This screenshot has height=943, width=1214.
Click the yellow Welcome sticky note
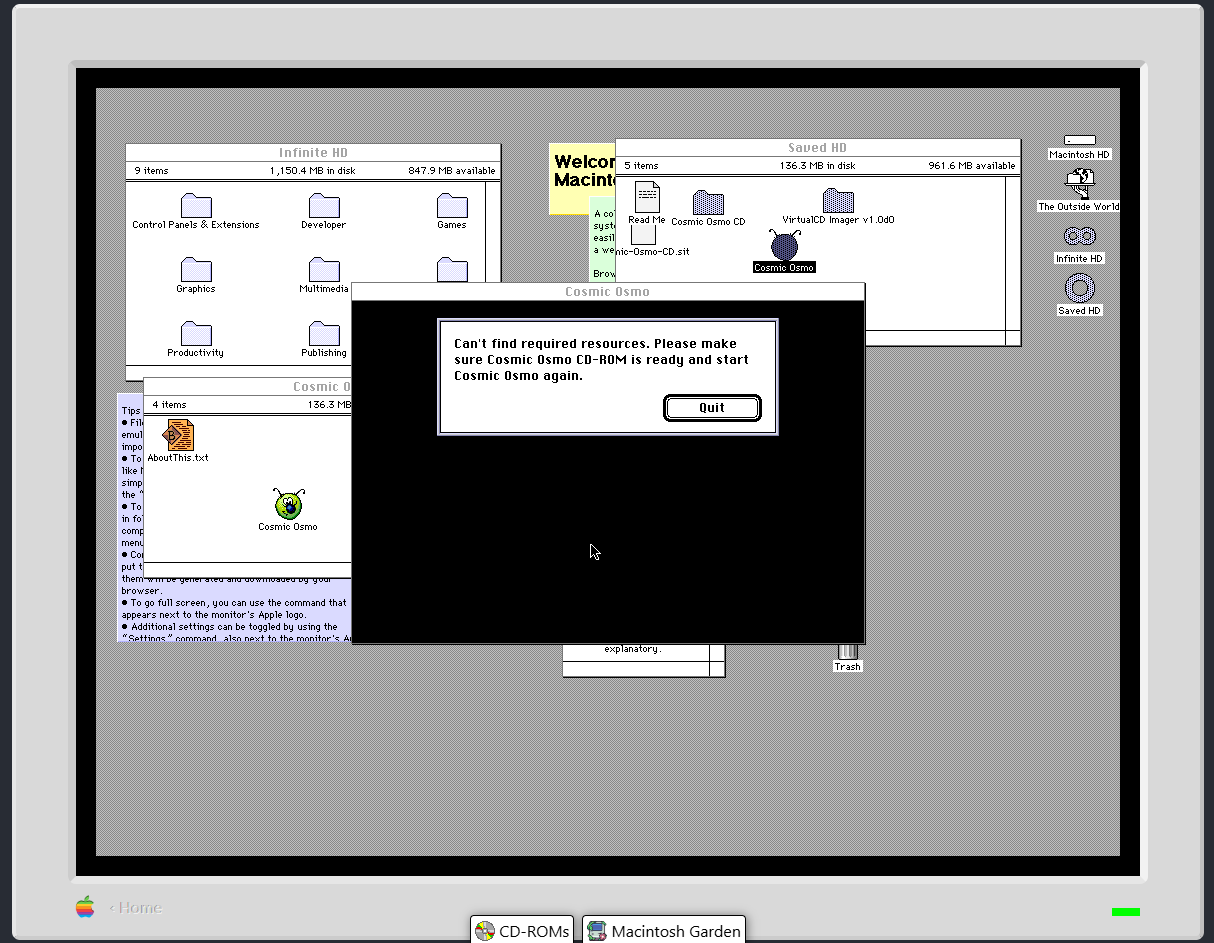click(581, 178)
